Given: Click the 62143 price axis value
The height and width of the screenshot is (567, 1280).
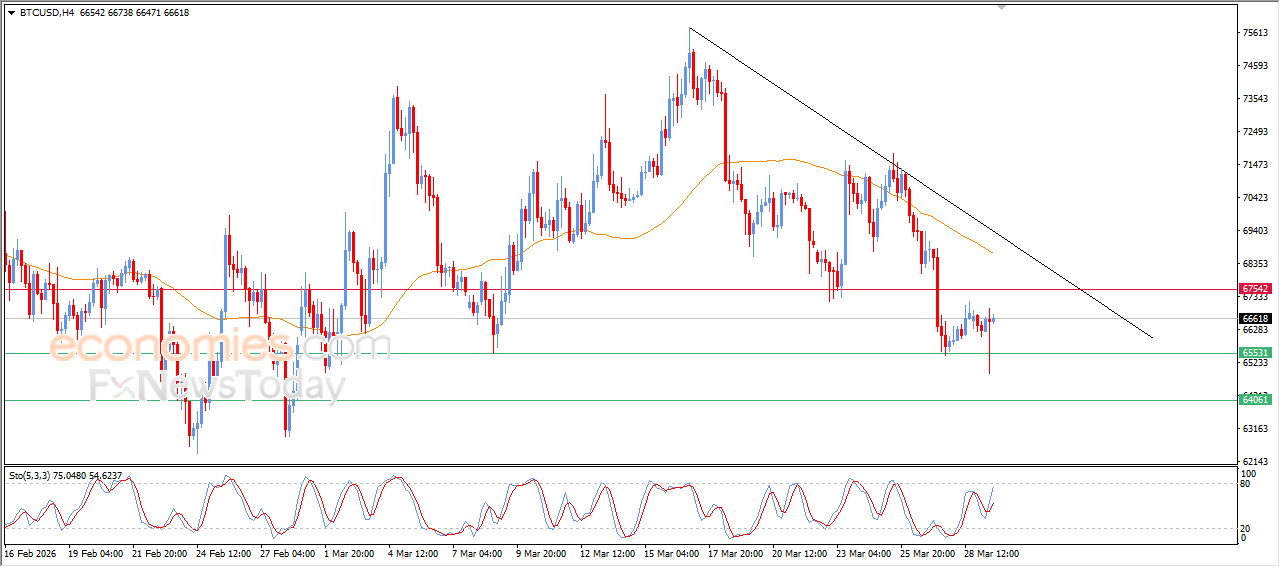Looking at the screenshot, I should (x=1255, y=462).
